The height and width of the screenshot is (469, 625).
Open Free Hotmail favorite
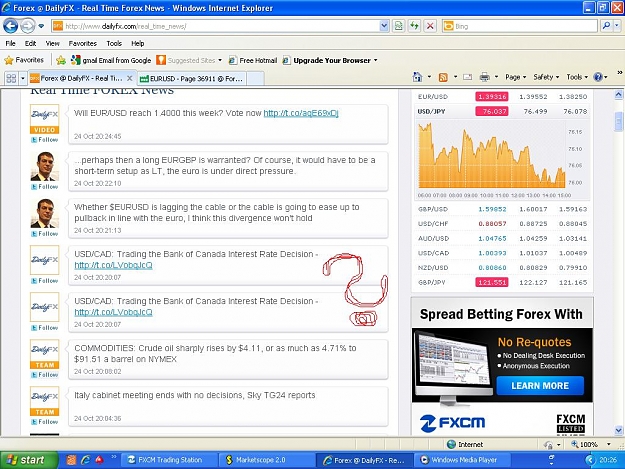(253, 60)
